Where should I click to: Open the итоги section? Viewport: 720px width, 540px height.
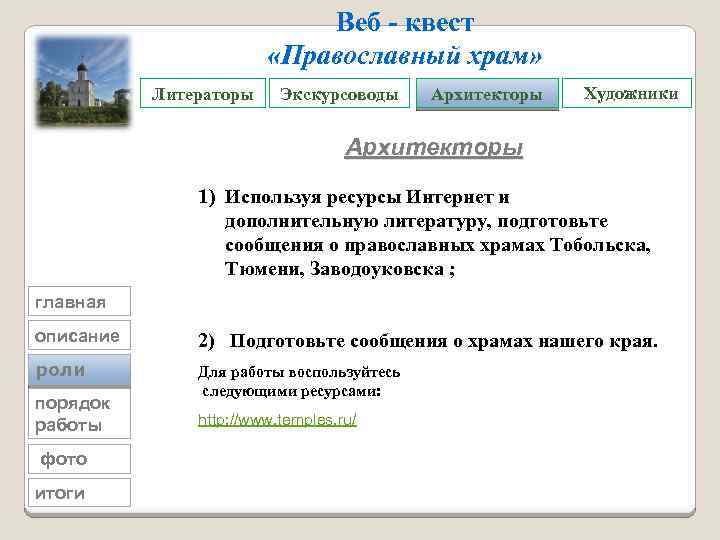point(79,493)
